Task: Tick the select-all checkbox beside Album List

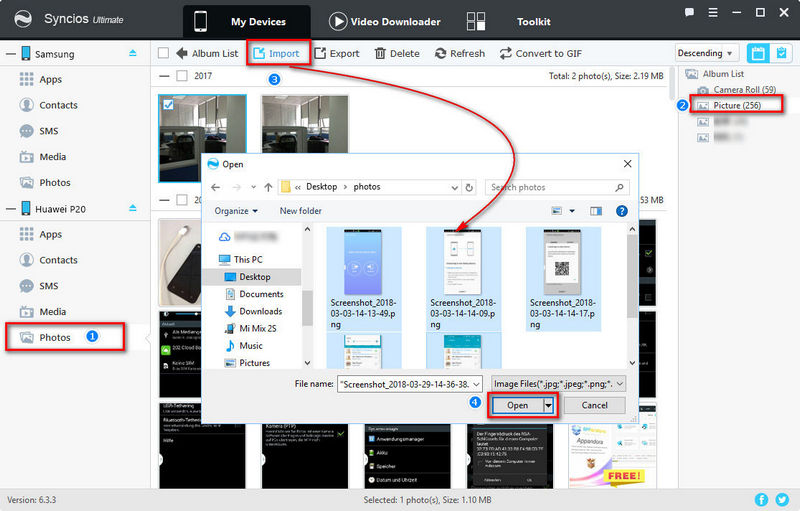Action: (x=163, y=53)
